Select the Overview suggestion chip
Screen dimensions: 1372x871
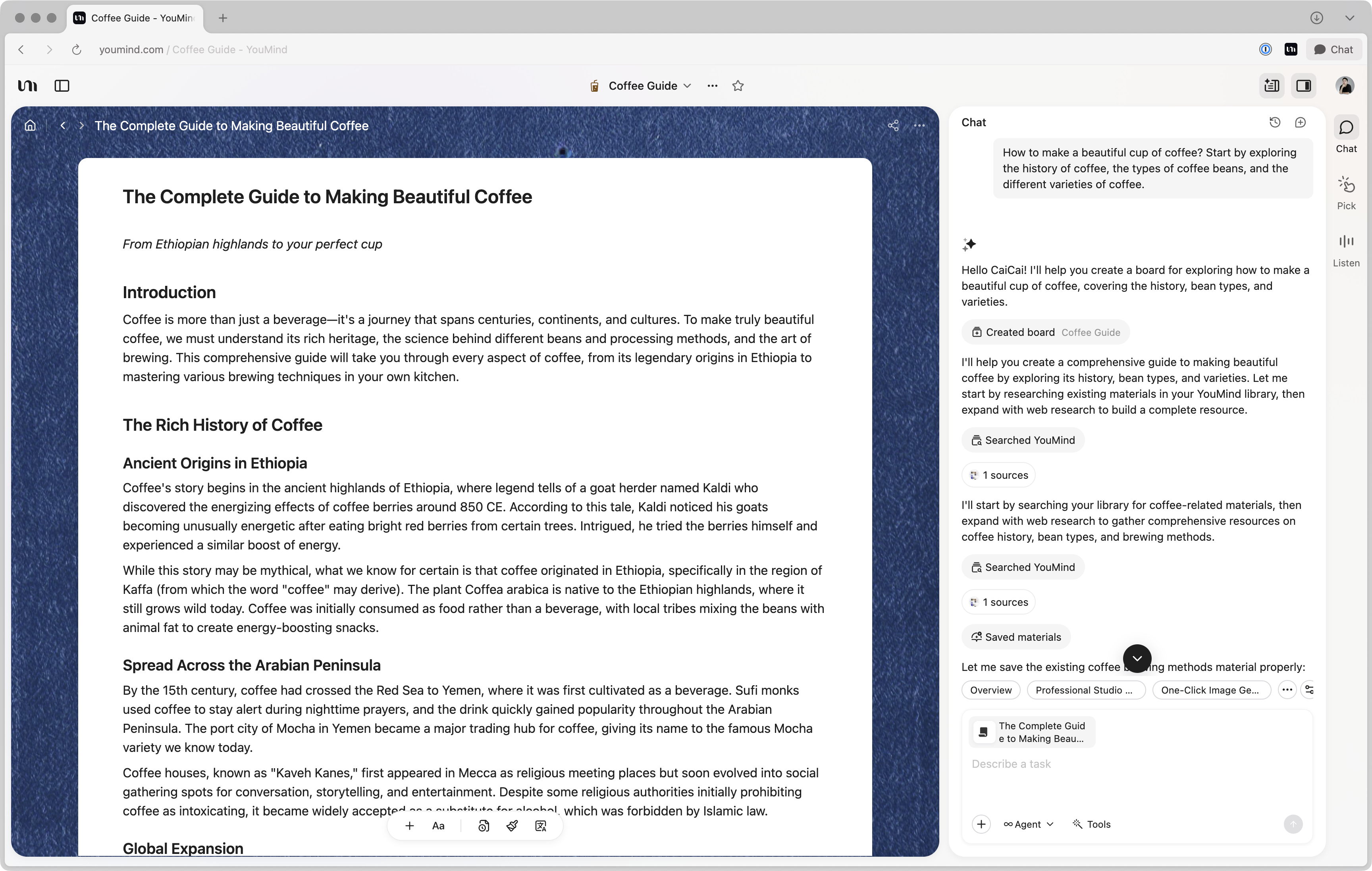(990, 690)
